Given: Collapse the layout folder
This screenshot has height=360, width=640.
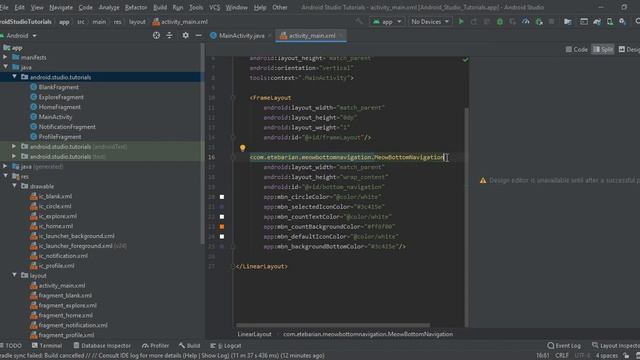Looking at the screenshot, I should [14, 276].
